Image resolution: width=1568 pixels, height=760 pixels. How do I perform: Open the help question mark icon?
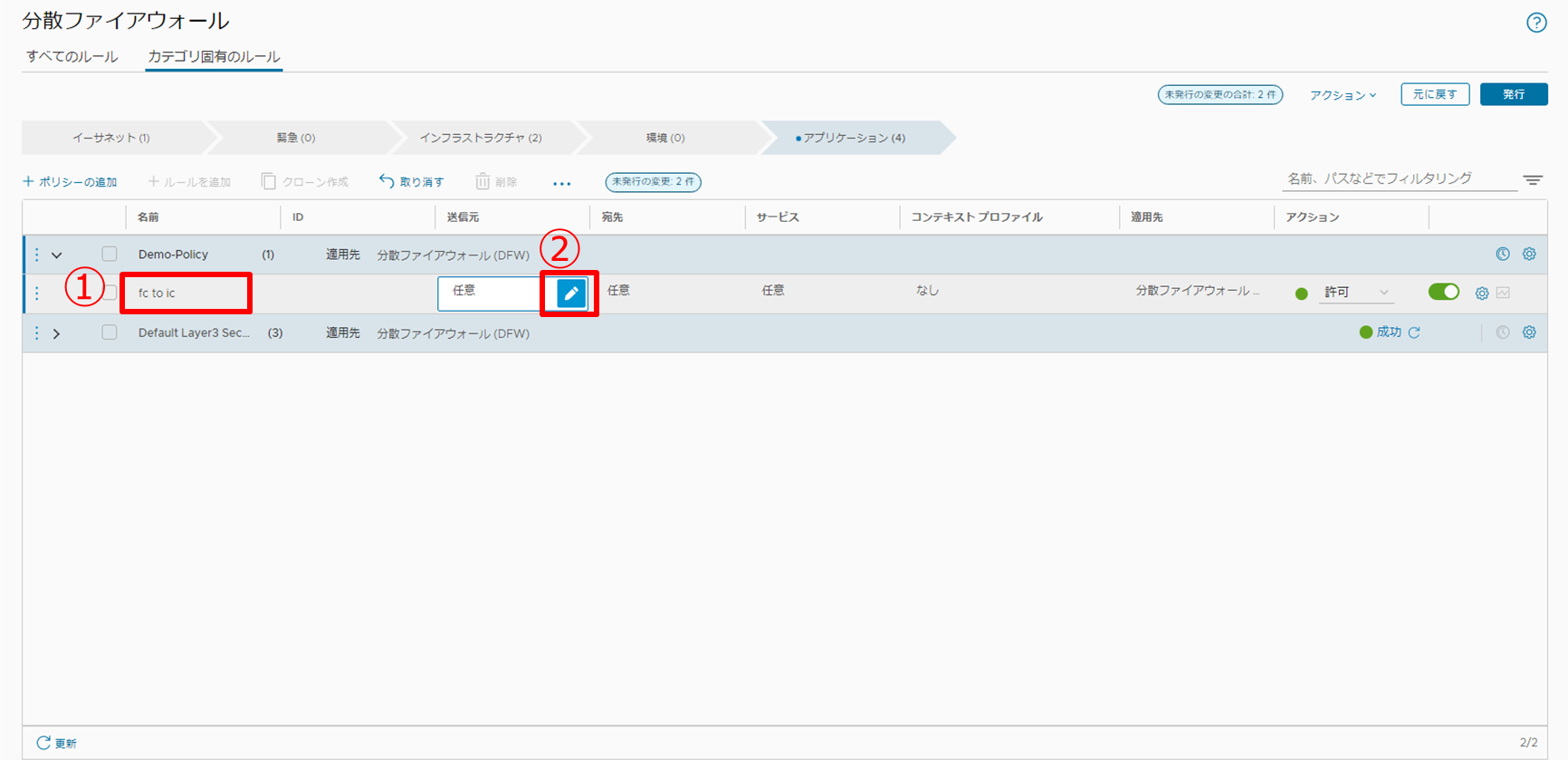[1536, 23]
